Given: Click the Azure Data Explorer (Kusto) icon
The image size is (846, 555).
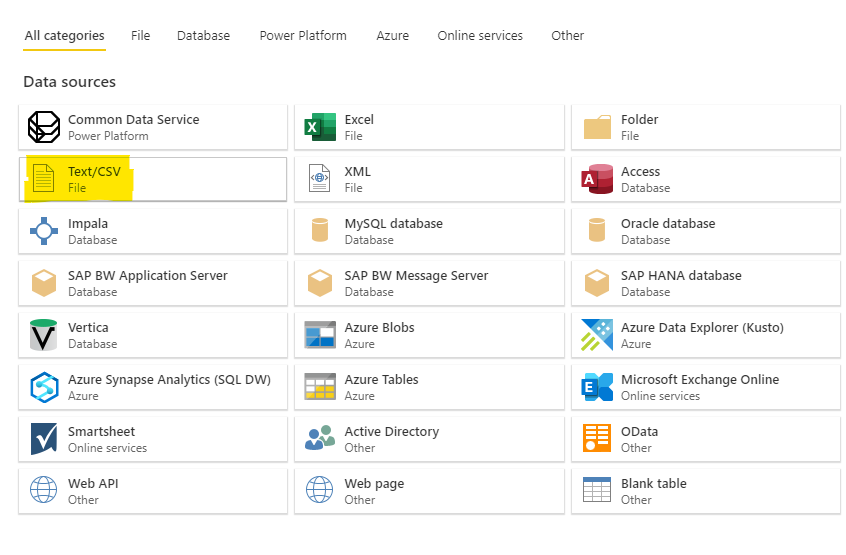Looking at the screenshot, I should pos(597,335).
